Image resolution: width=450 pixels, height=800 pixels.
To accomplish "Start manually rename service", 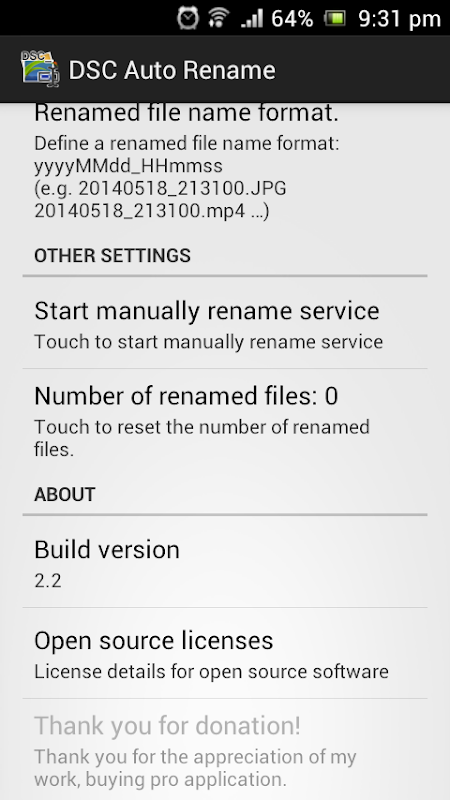I will 225,324.
